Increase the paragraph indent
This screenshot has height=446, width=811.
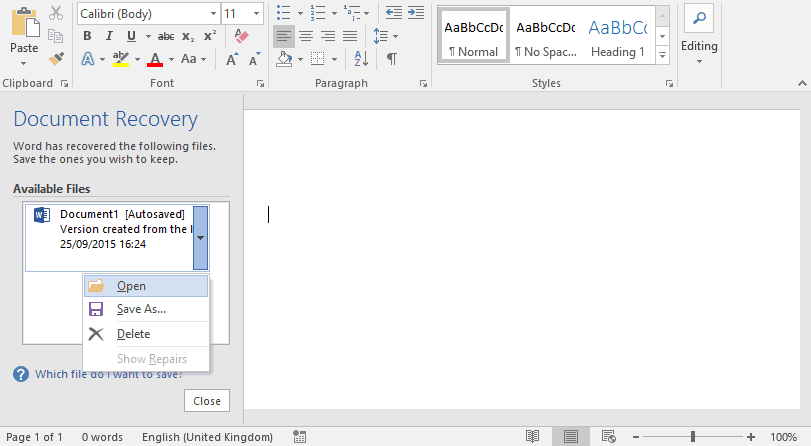(416, 12)
